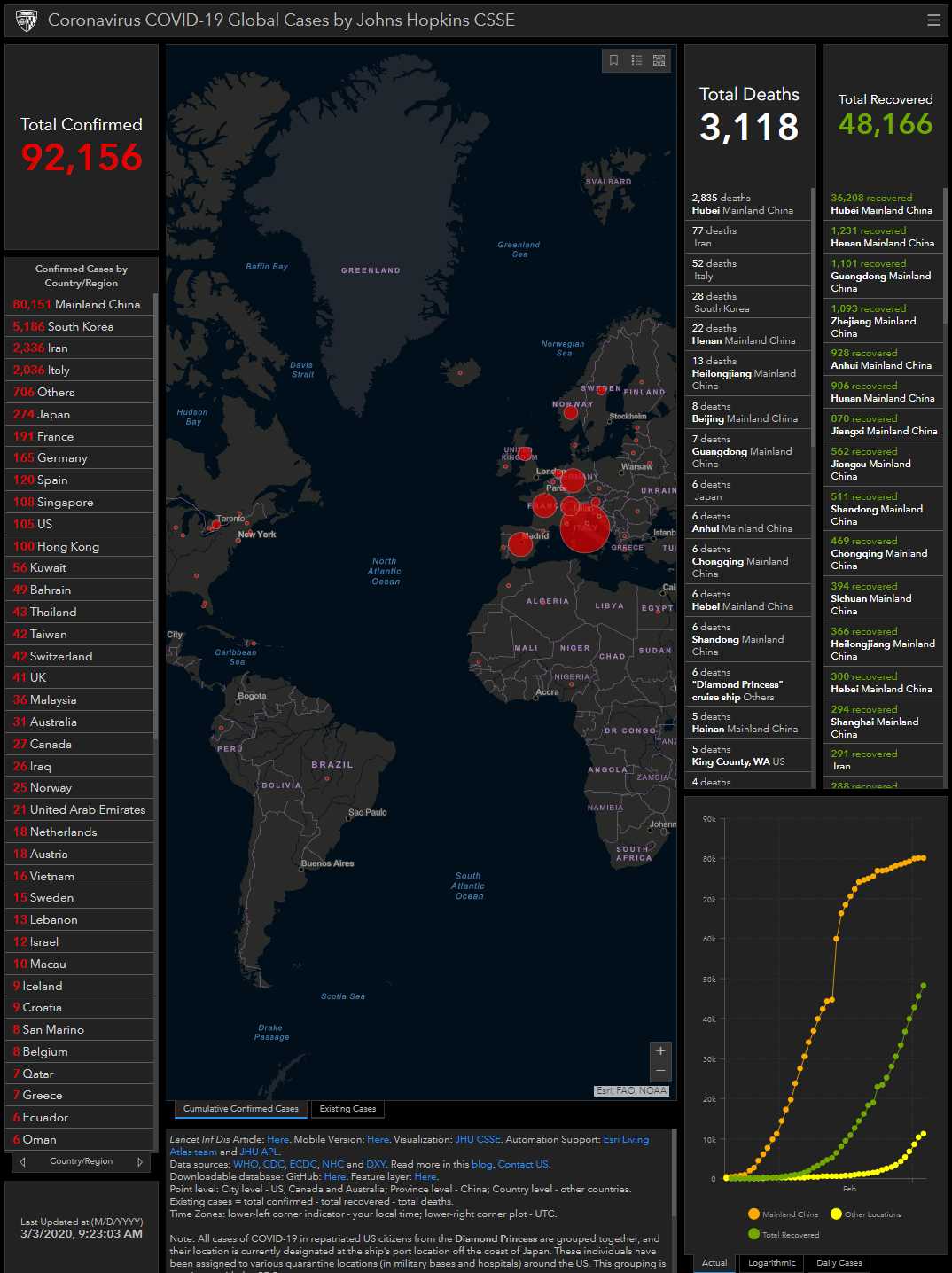Open the hamburger menu in header

pyautogui.click(x=933, y=20)
